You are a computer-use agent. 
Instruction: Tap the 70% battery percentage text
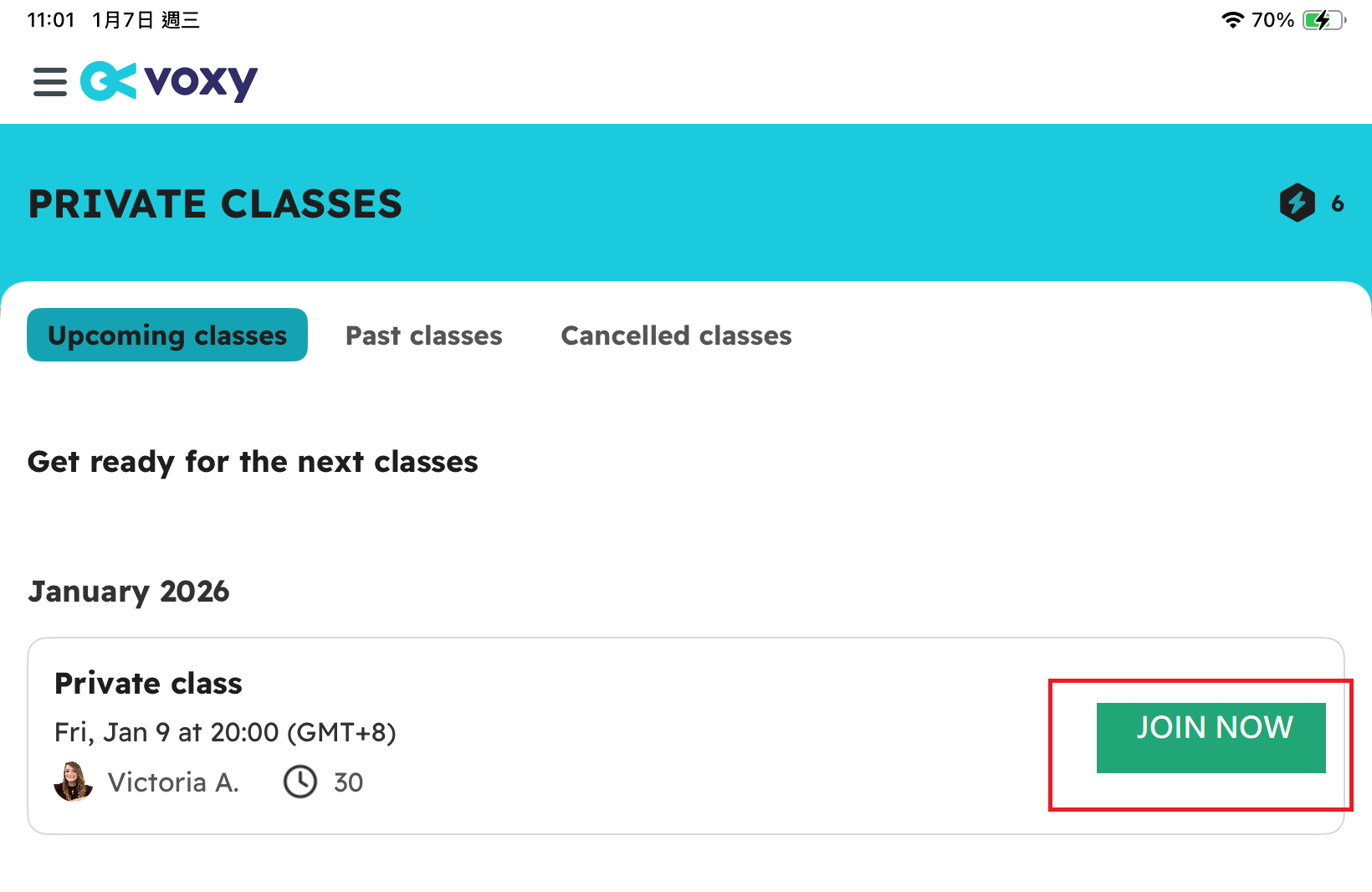[1272, 20]
